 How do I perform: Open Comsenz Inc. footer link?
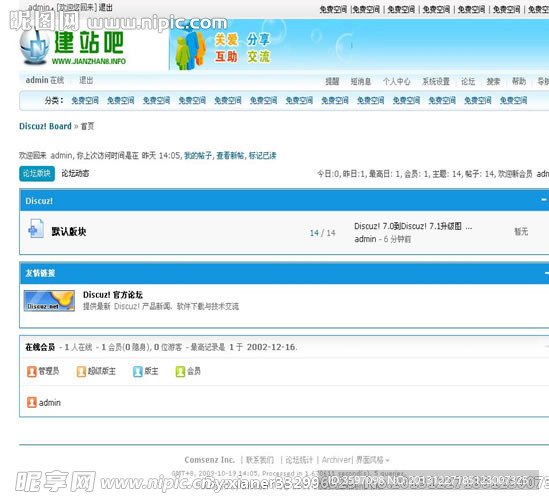209,460
